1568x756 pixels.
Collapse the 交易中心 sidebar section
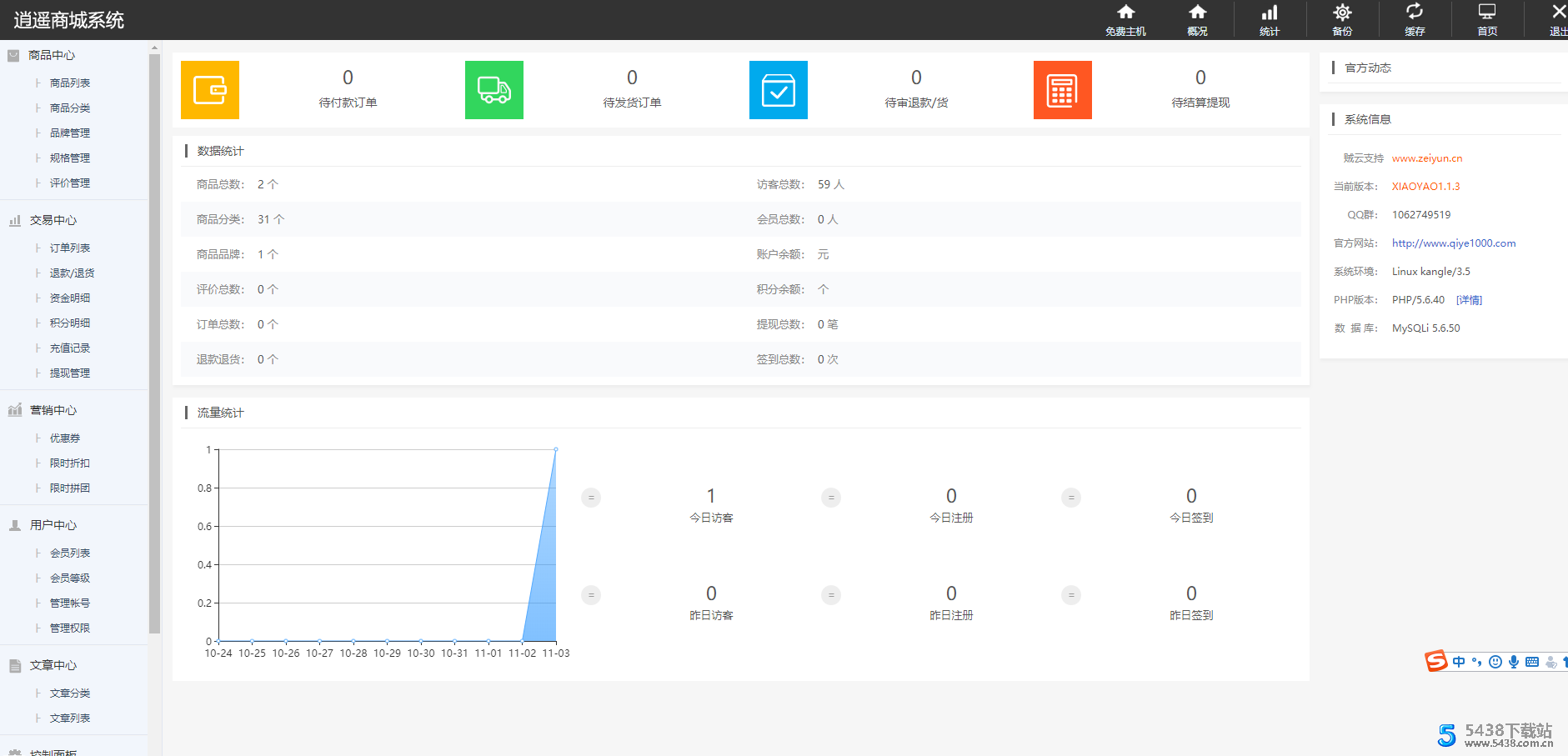click(x=53, y=221)
